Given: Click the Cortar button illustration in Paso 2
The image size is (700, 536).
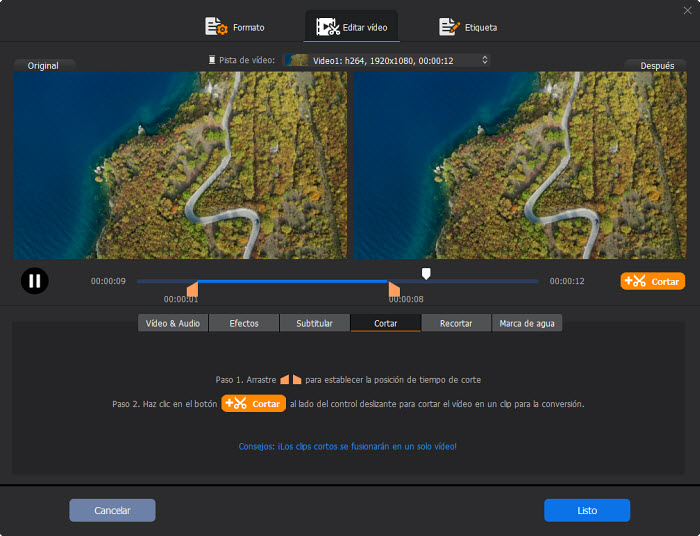Looking at the screenshot, I should 254,403.
